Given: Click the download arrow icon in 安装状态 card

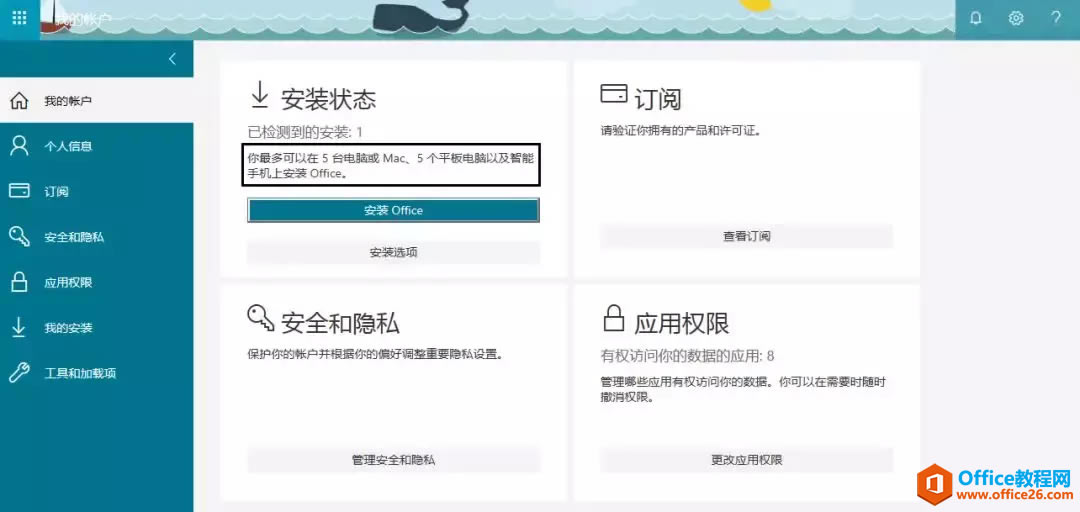Looking at the screenshot, I should (x=259, y=95).
